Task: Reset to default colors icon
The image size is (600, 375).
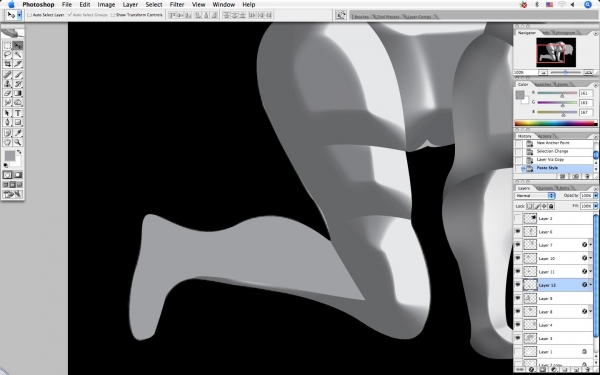Action: [6, 165]
